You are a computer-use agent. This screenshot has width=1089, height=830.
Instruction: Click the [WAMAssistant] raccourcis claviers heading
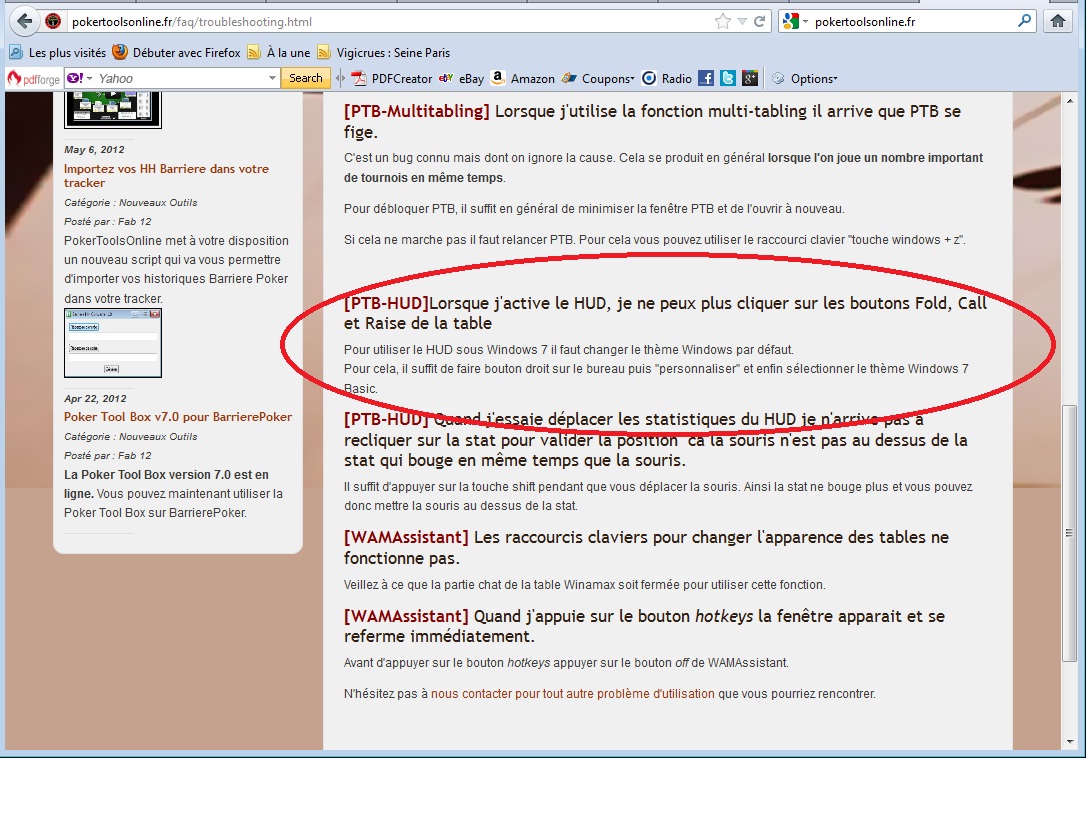[646, 547]
